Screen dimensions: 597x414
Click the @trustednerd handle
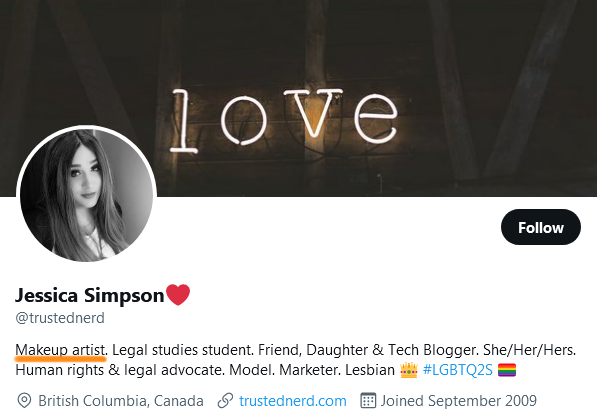60,318
